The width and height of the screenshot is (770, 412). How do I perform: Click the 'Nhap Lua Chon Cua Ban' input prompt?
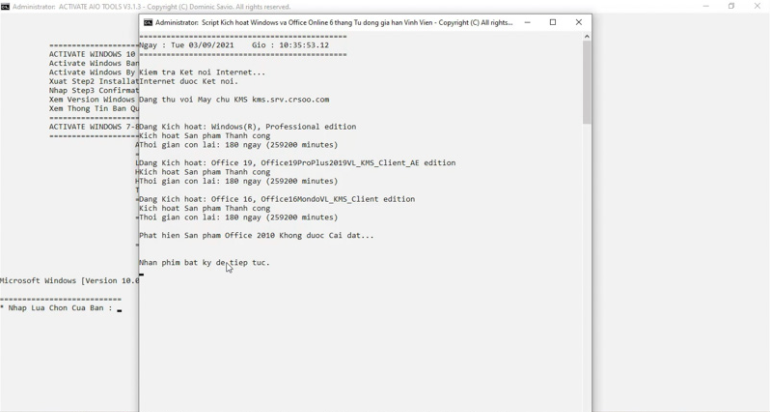(55, 308)
